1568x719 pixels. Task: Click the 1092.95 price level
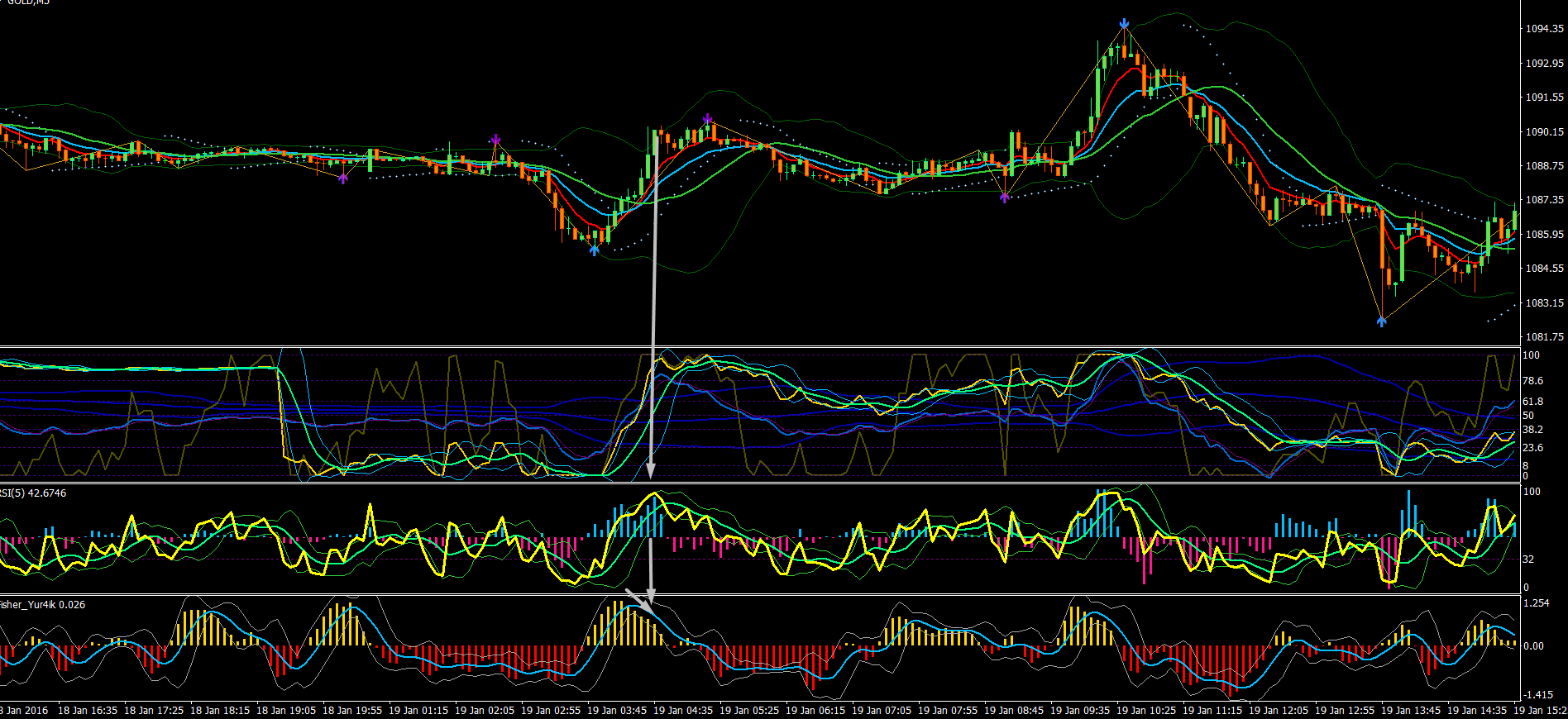pyautogui.click(x=1544, y=64)
